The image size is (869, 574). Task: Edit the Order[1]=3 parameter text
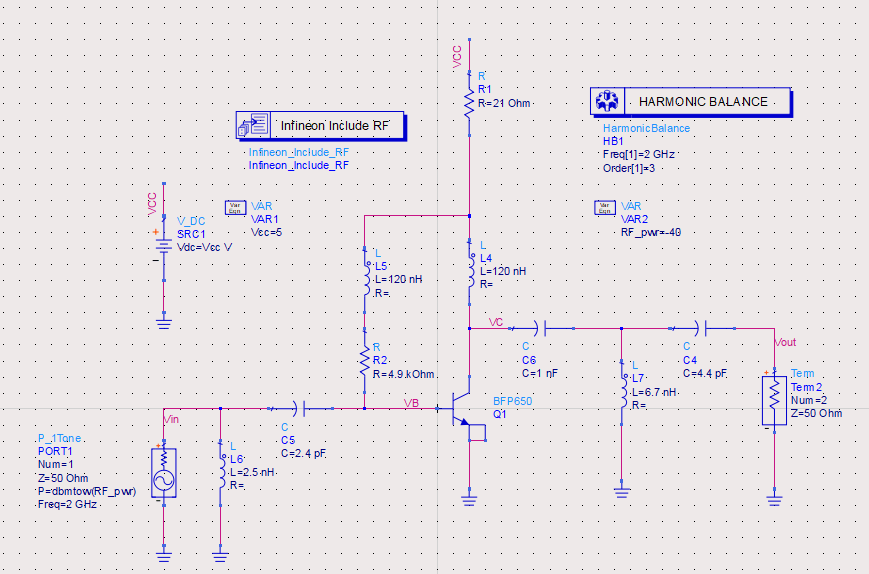click(627, 168)
